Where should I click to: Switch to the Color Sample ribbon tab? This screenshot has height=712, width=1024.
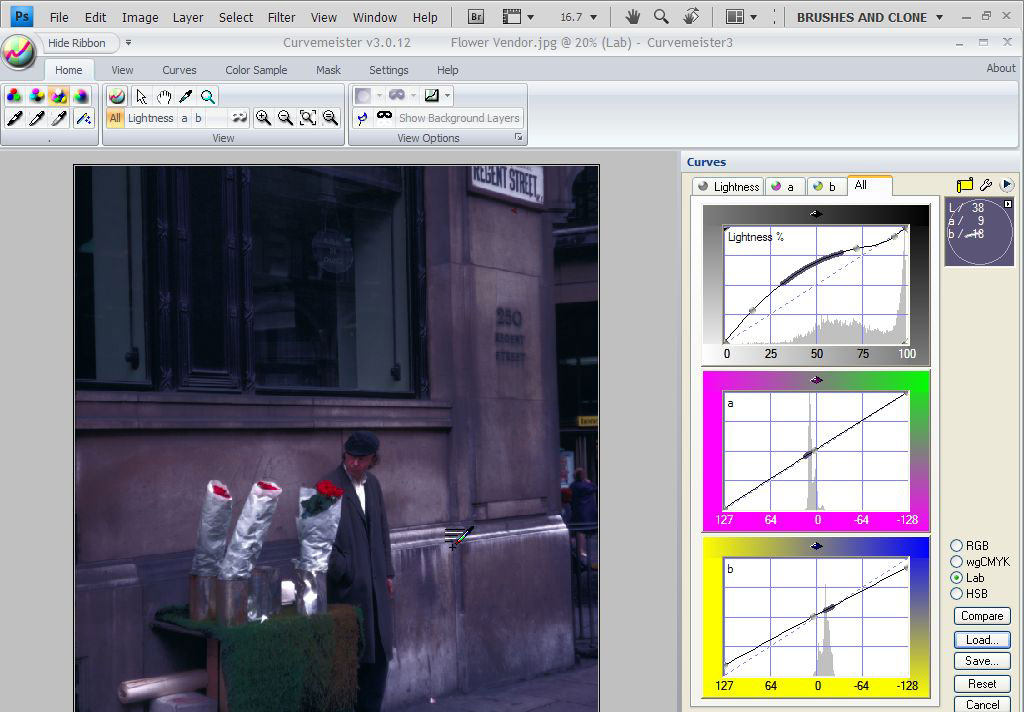click(x=256, y=70)
